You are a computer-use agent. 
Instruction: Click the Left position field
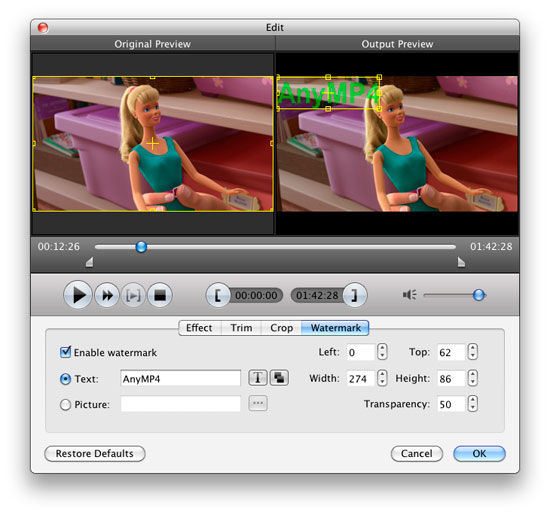tap(361, 352)
